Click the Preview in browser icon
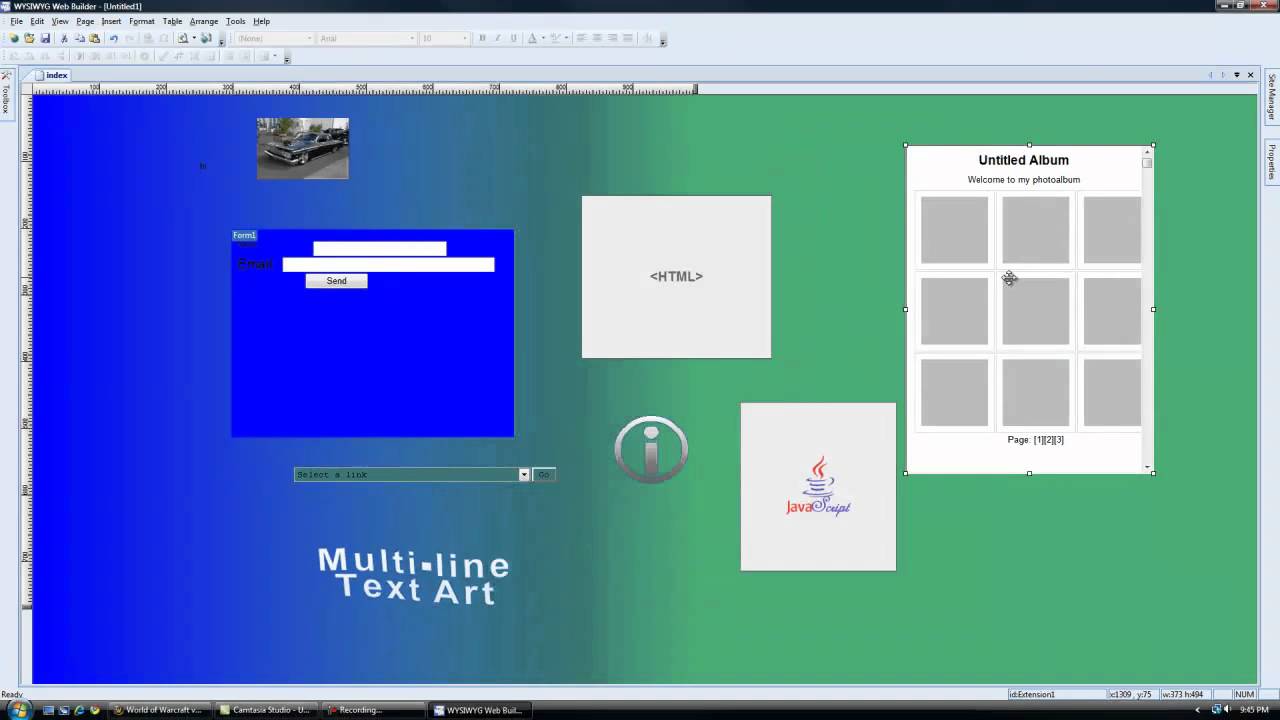 point(183,38)
